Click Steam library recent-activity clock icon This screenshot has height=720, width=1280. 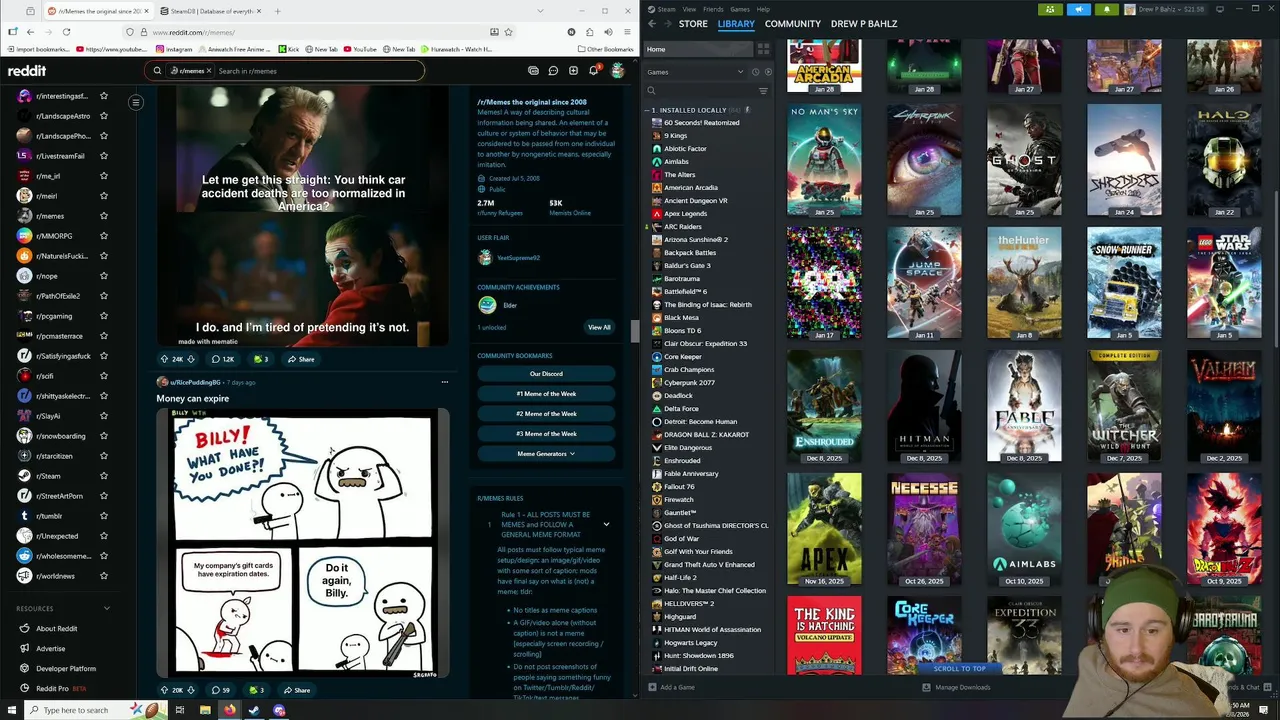pyautogui.click(x=756, y=72)
